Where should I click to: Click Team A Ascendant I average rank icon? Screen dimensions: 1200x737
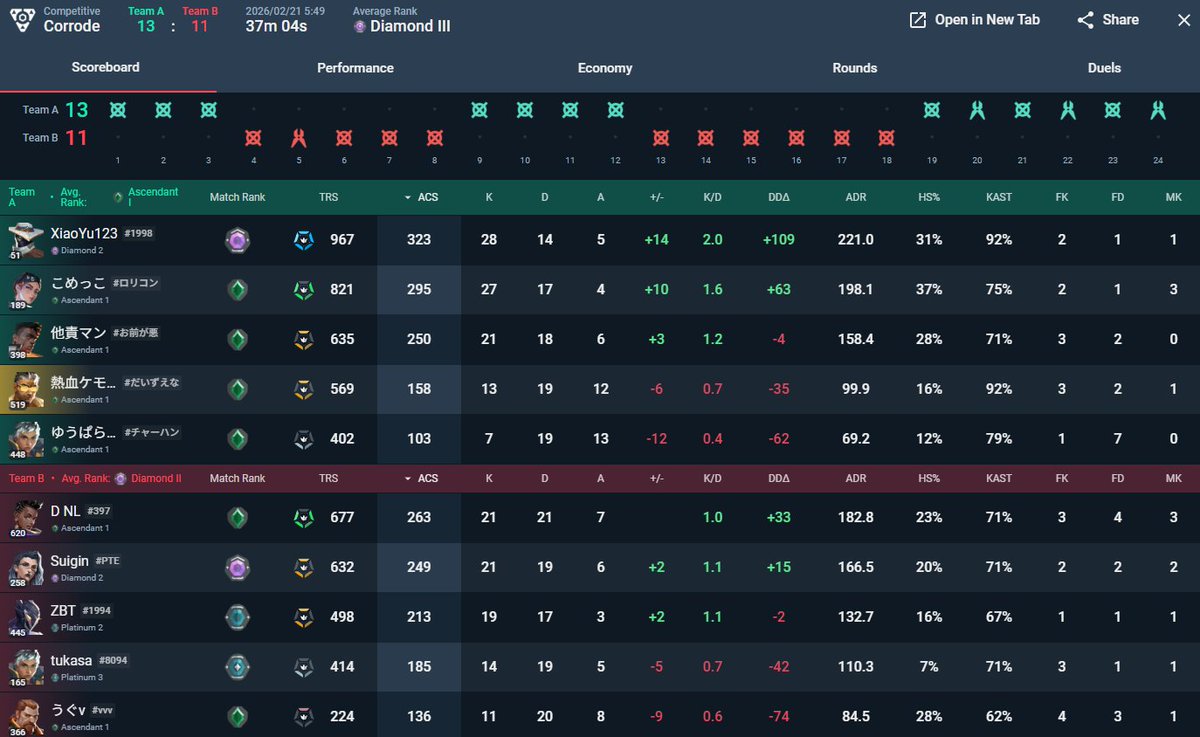pos(118,198)
